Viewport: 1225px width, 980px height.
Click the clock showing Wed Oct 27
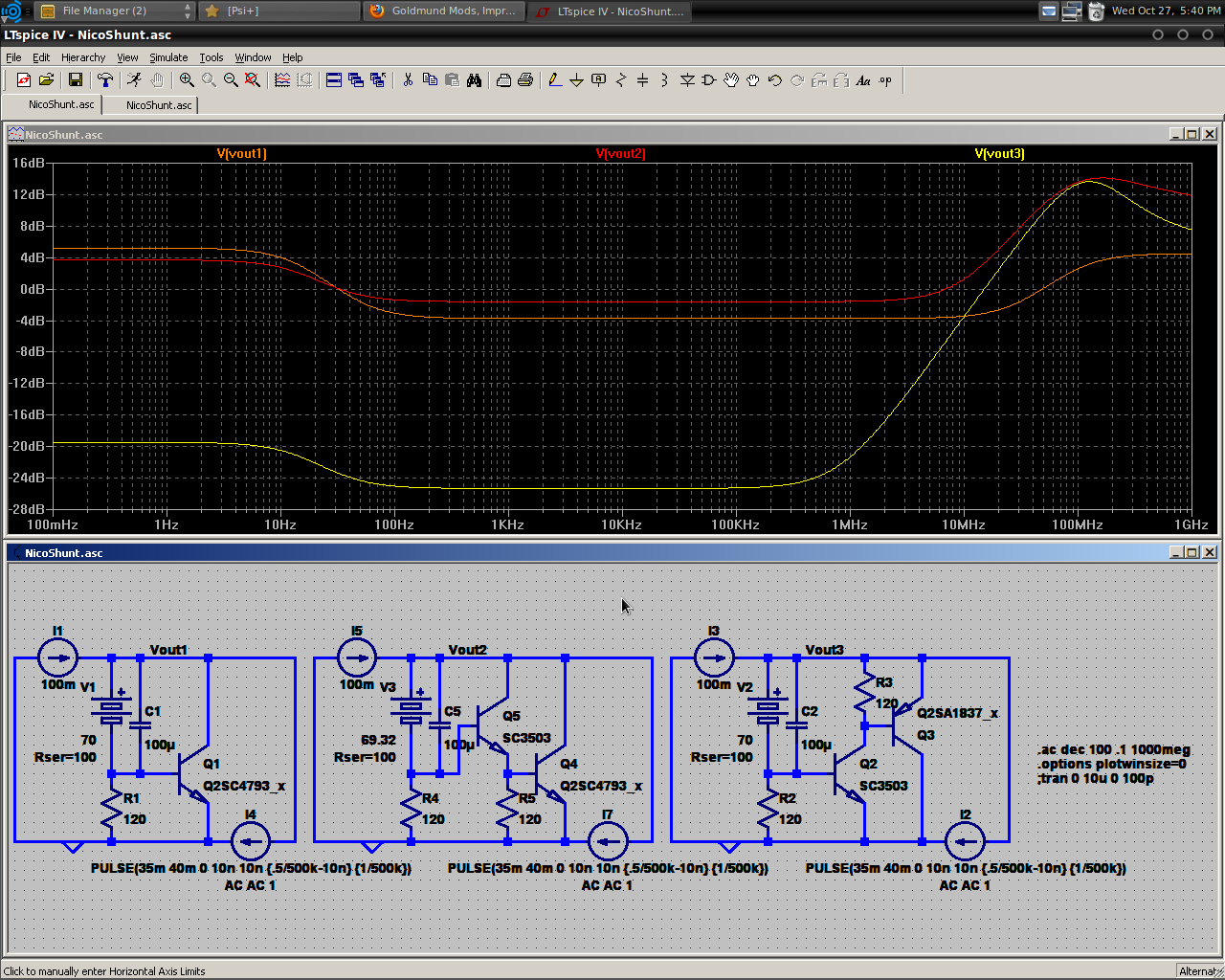coord(1166,11)
